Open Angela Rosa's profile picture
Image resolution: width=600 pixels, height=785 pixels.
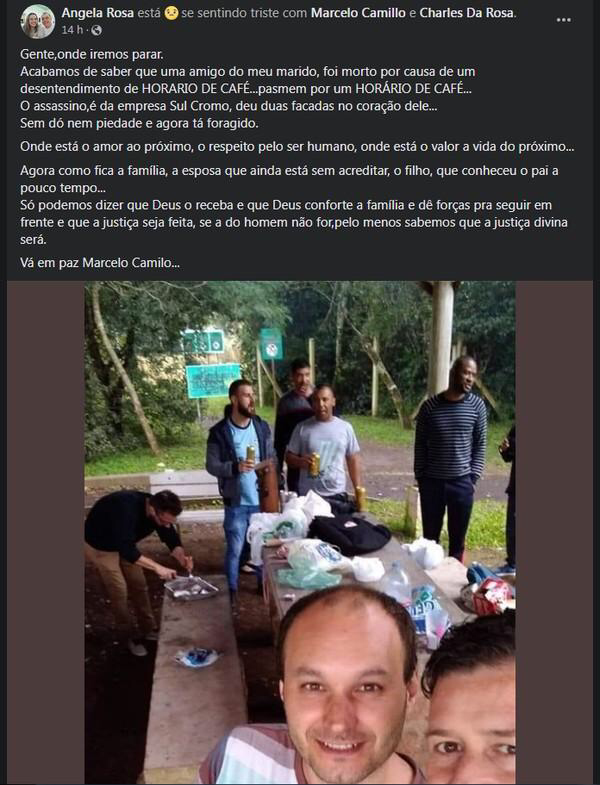[x=38, y=21]
